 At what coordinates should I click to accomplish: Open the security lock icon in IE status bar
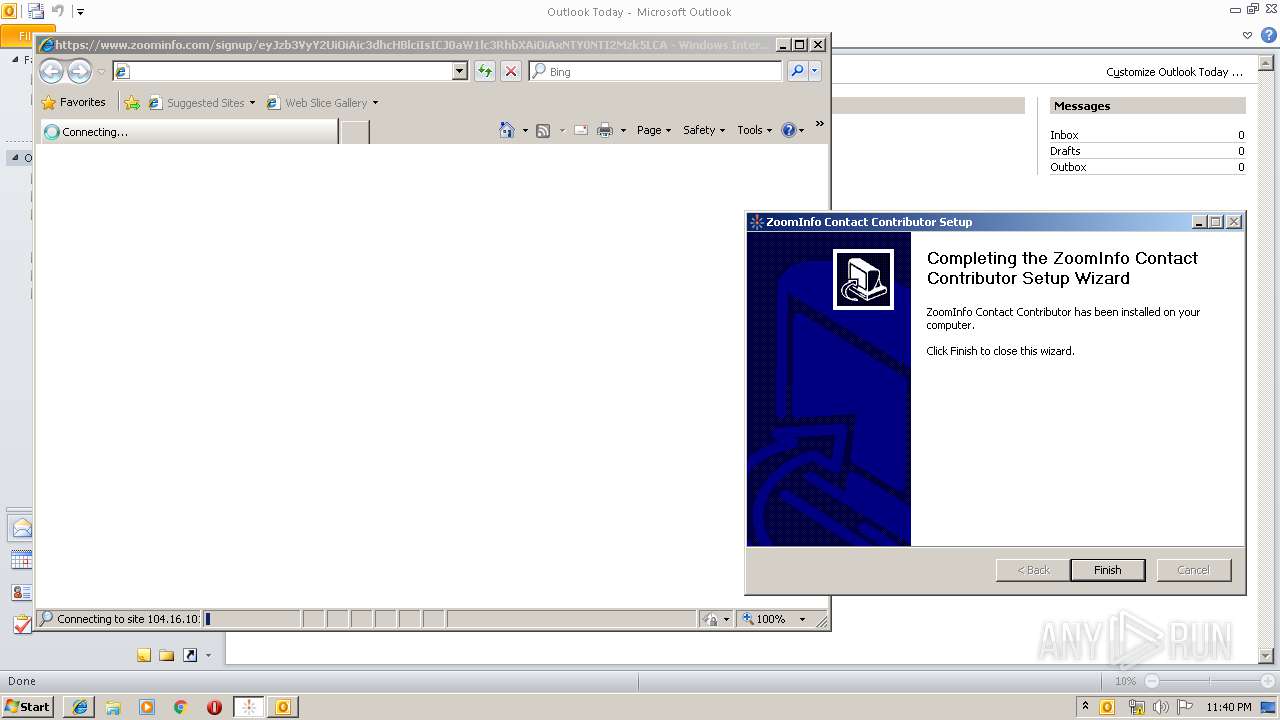tap(710, 619)
